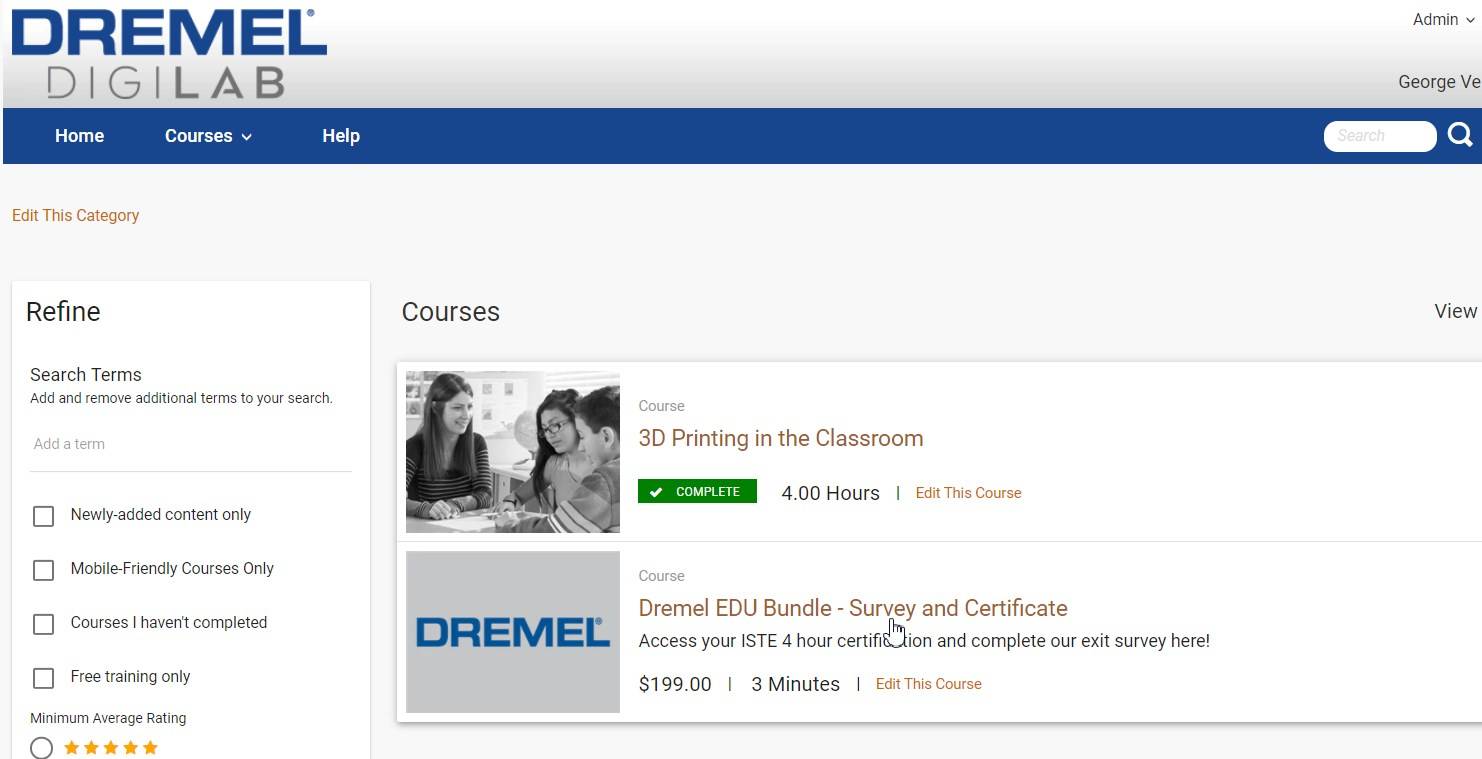The width and height of the screenshot is (1482, 759).
Task: Click the Dremel DigiLab logo
Action: 169,55
